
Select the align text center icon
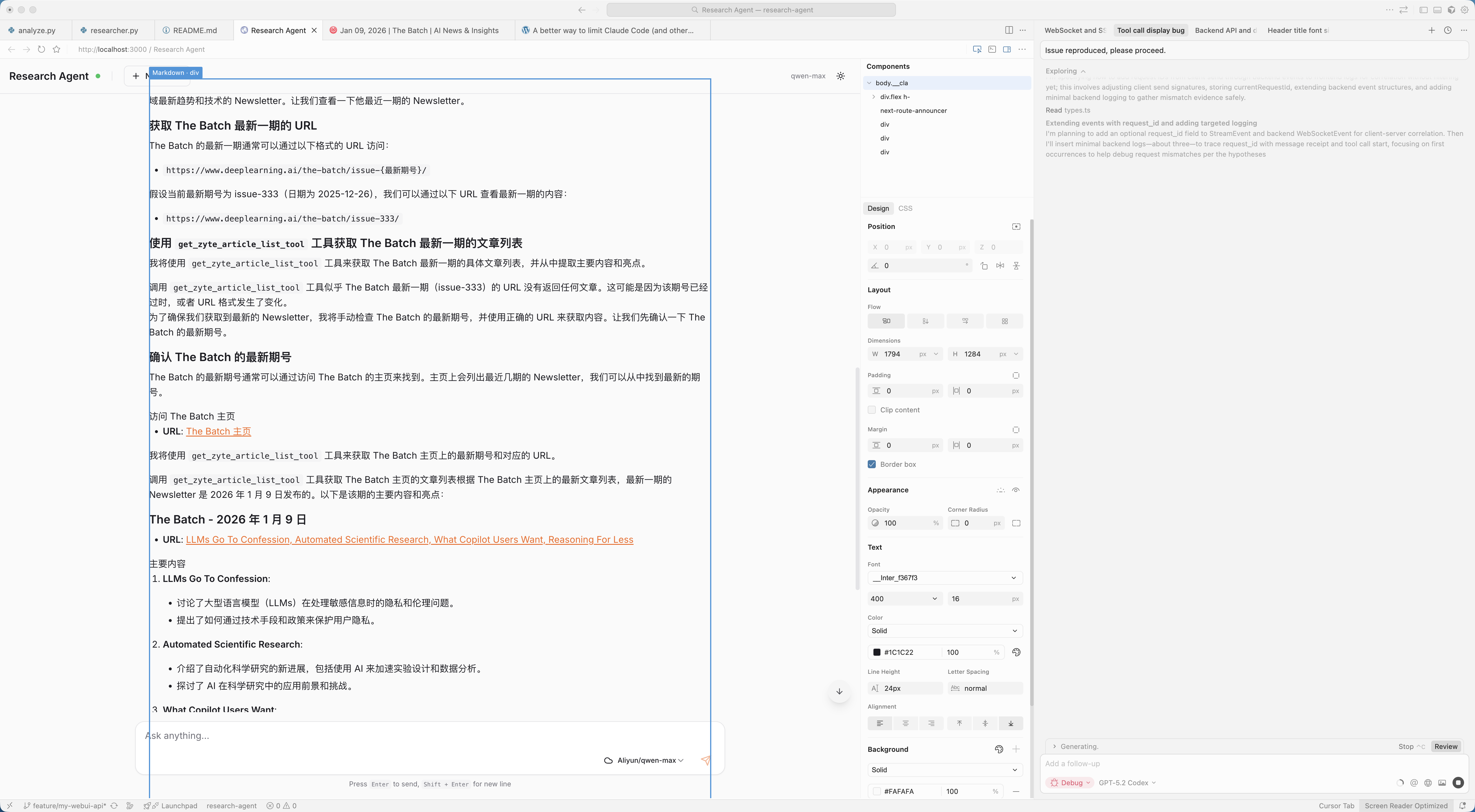coord(905,723)
